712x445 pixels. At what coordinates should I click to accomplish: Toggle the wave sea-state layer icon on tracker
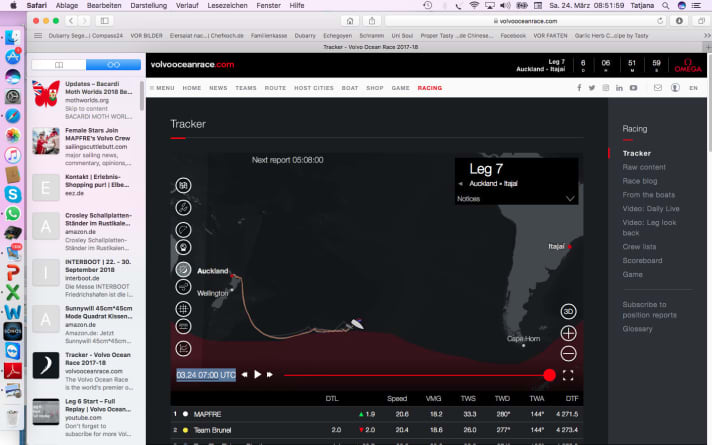click(183, 326)
